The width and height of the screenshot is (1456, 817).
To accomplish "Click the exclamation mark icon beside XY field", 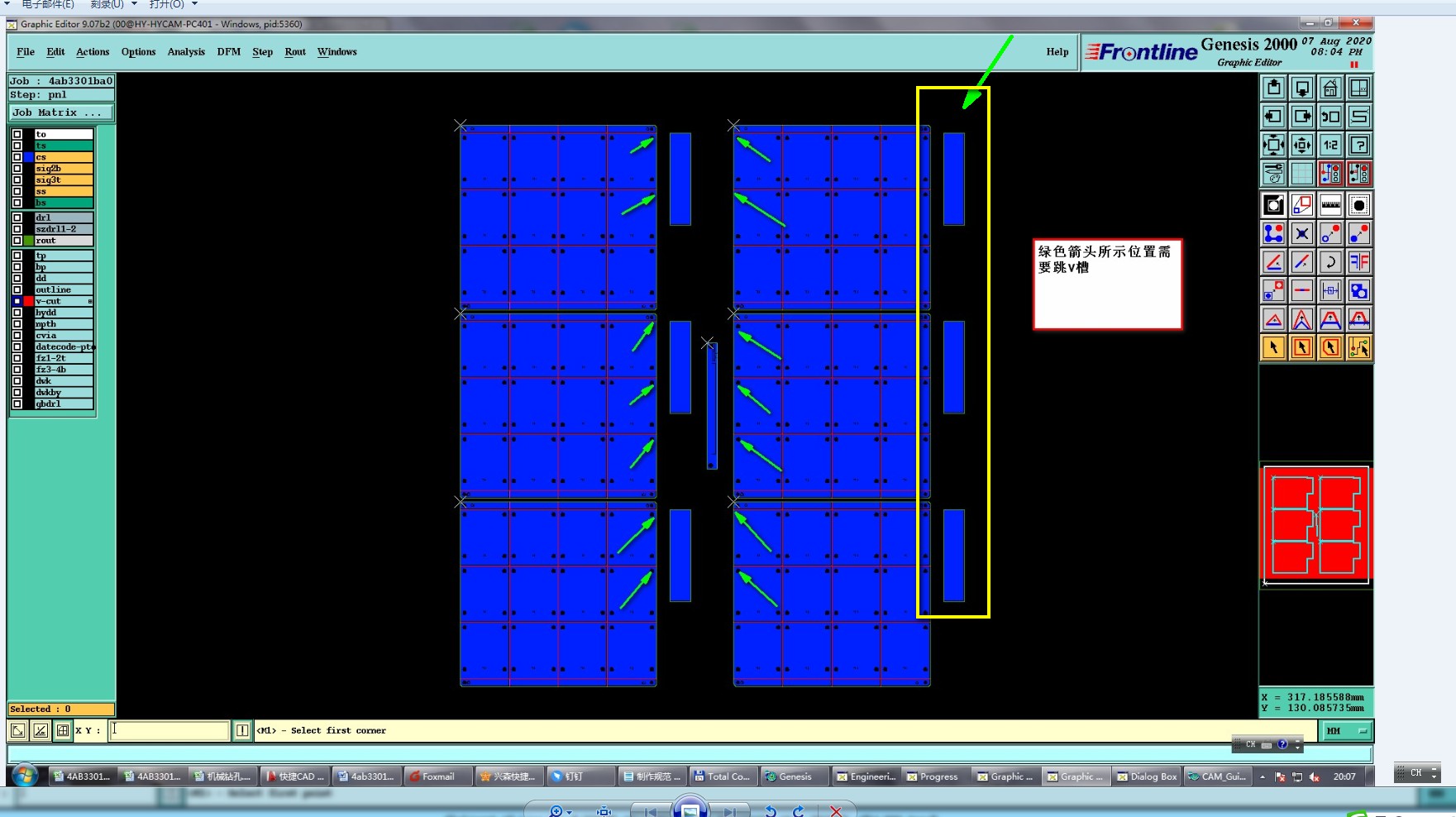I will 242,730.
